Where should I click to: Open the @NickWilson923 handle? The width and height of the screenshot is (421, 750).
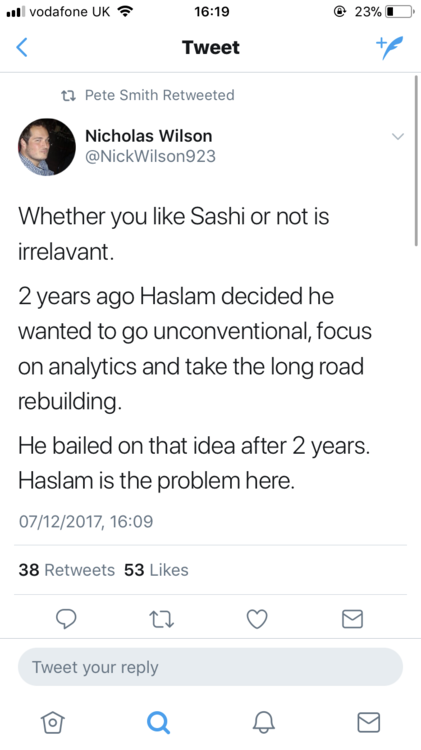pos(150,156)
